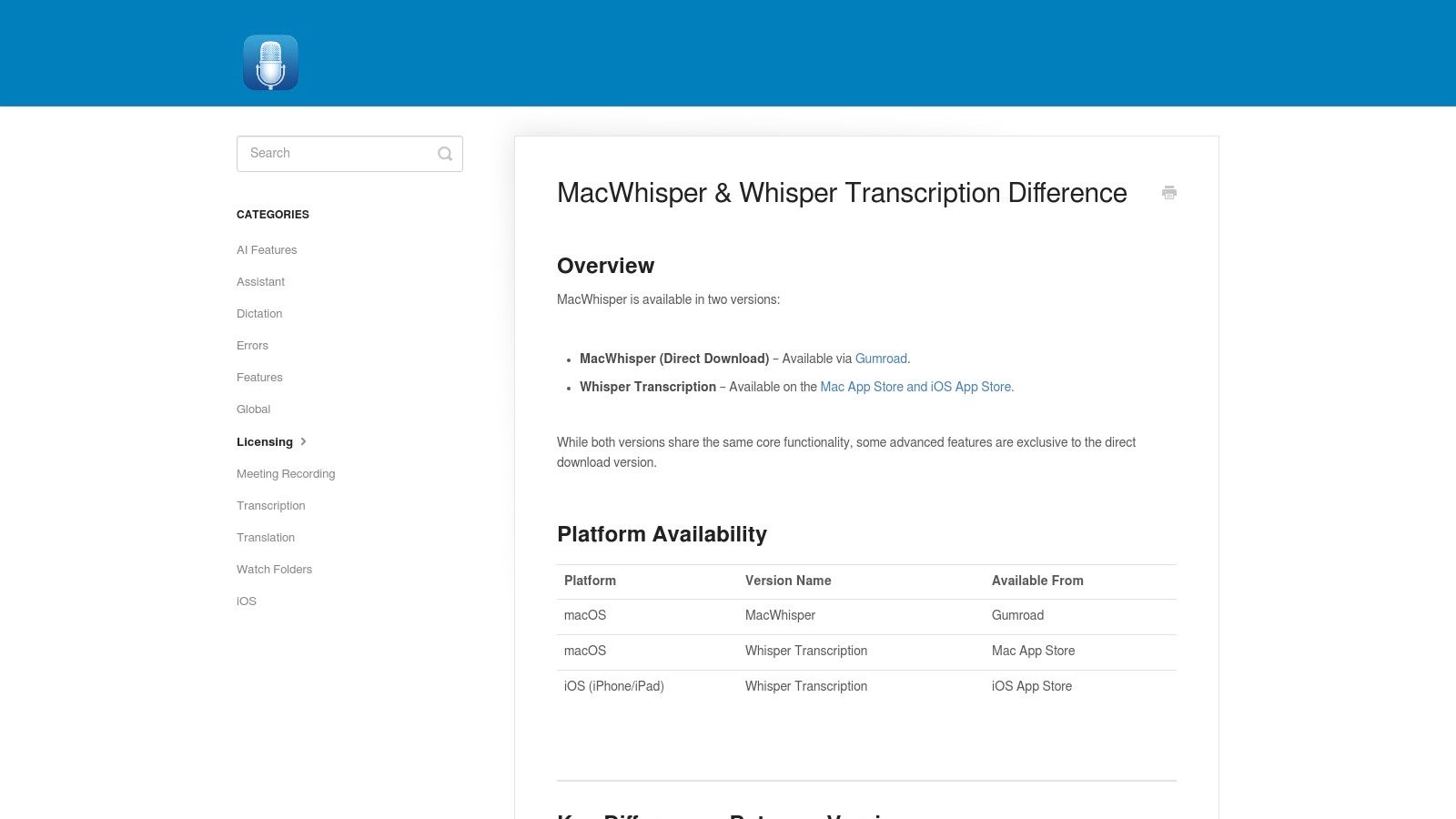Viewport: 1456px width, 819px height.
Task: Click the search magnifier icon
Action: [445, 153]
